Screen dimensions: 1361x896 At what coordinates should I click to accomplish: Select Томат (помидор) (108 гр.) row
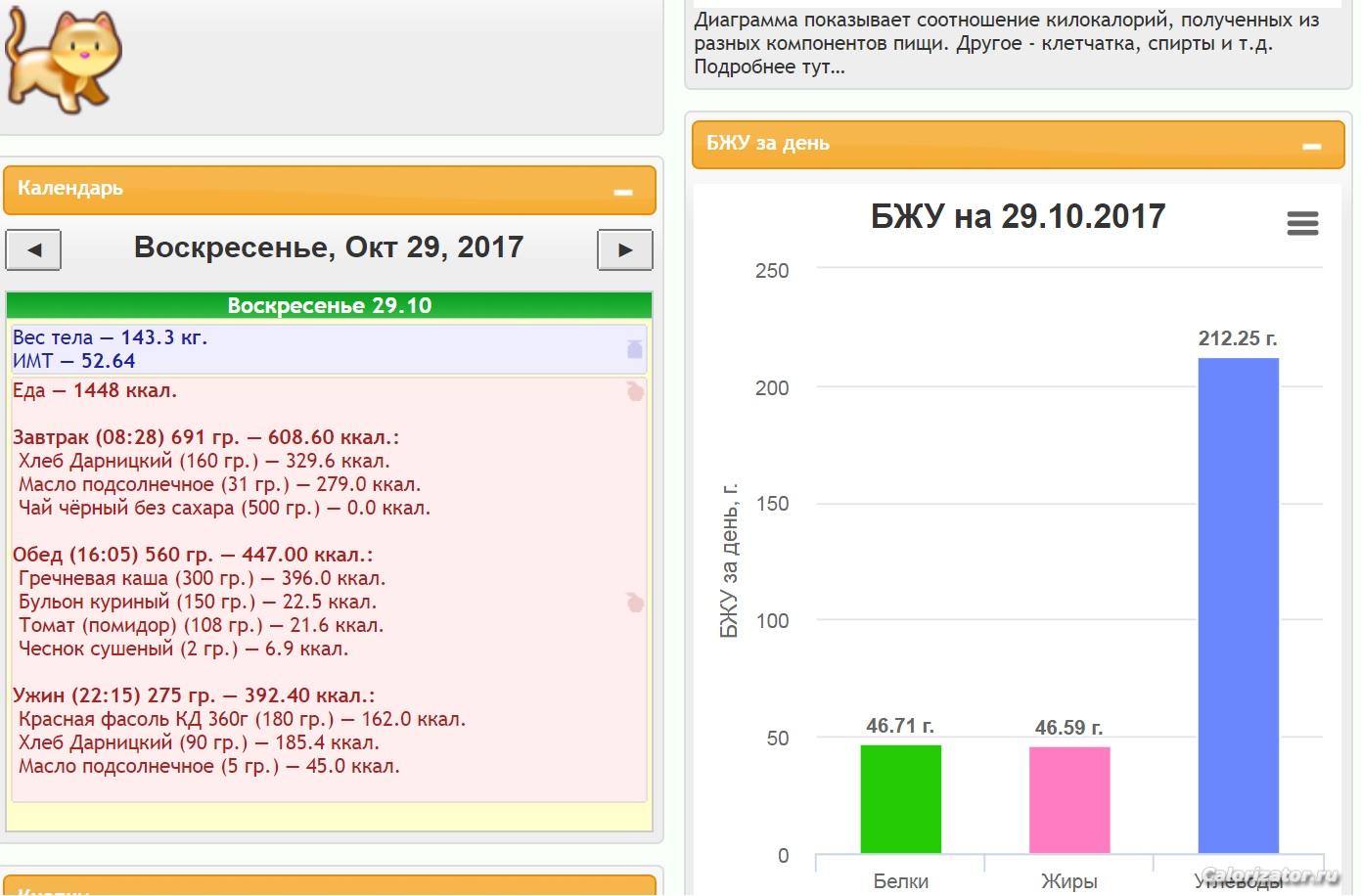(201, 625)
